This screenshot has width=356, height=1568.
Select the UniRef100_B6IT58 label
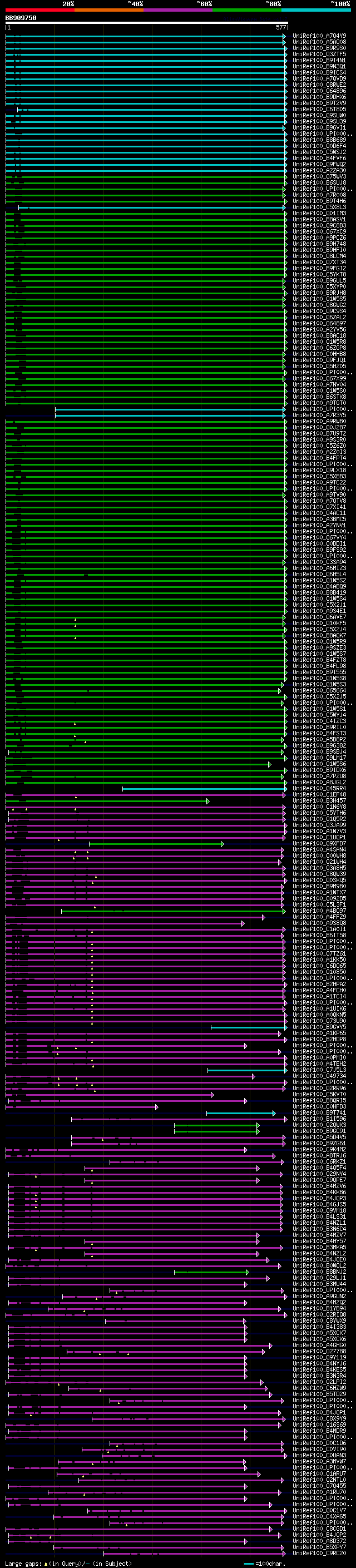pyautogui.click(x=319, y=936)
